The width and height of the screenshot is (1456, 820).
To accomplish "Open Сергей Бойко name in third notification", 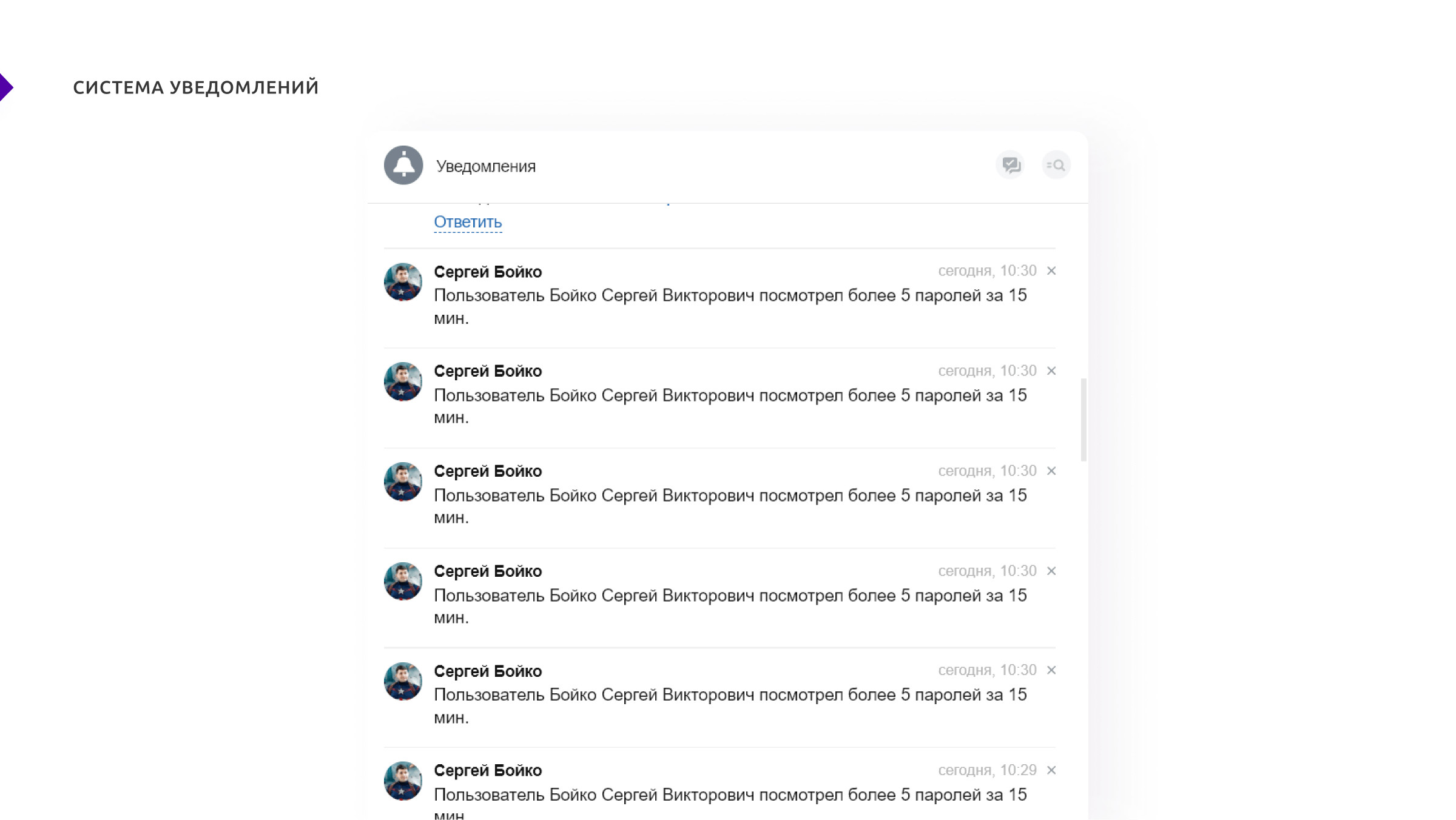I will pos(488,471).
